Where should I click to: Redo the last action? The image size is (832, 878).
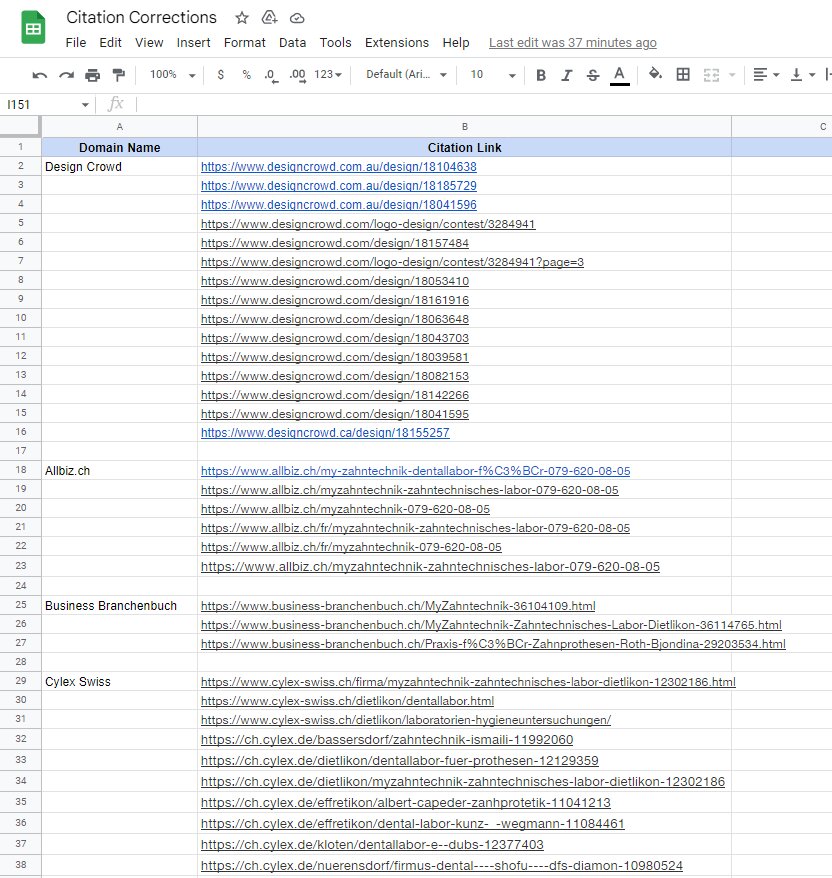[66, 74]
